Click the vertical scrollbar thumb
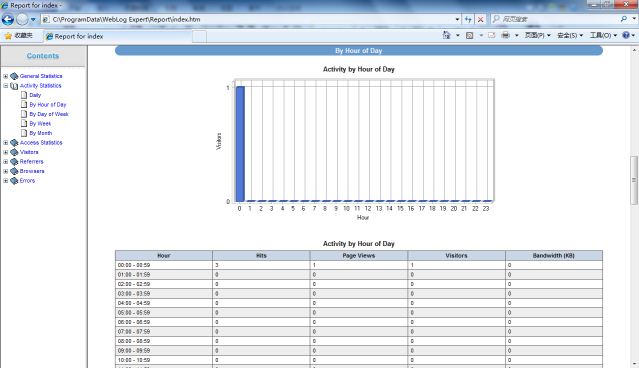Screen dimensions: 639x368 634,180
